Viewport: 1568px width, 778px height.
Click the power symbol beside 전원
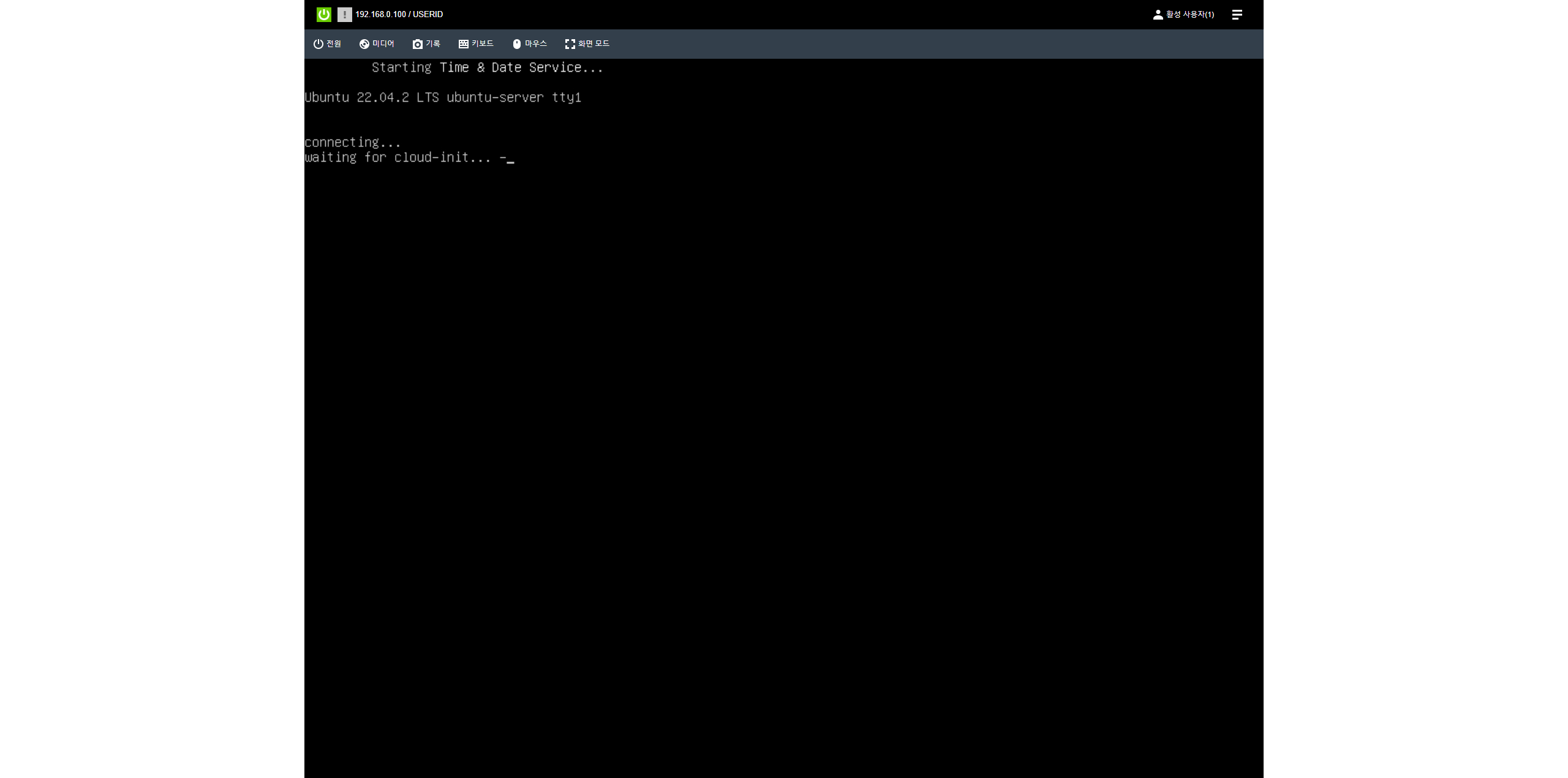(x=318, y=44)
